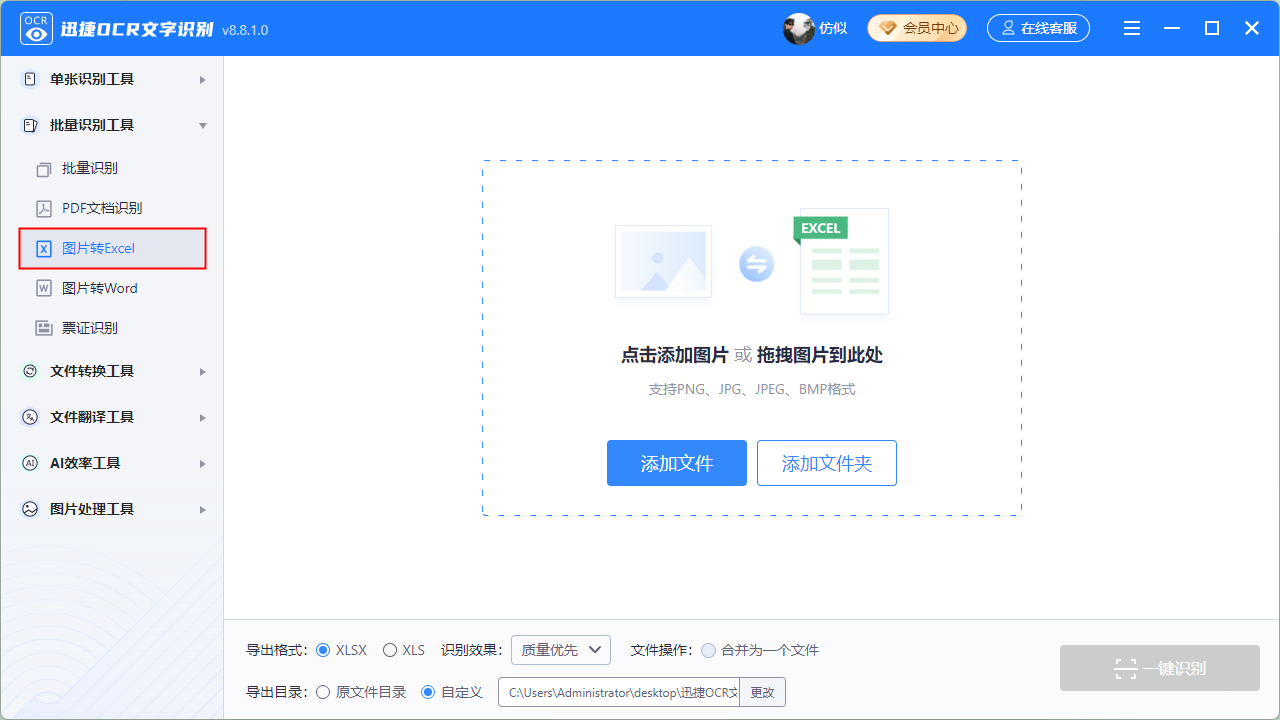The image size is (1280, 720).
Task: Click the image placeholder illustration
Action: pos(663,262)
